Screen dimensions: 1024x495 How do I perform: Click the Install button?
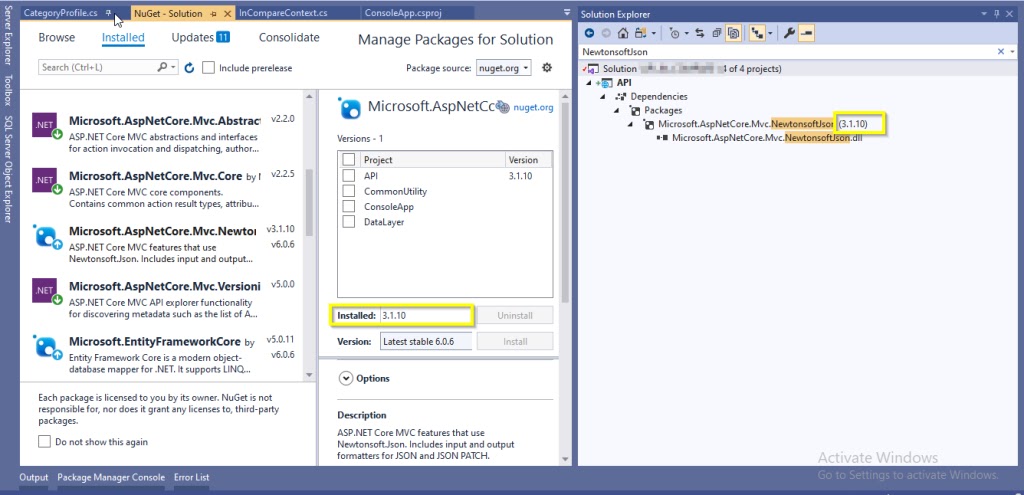pos(515,342)
